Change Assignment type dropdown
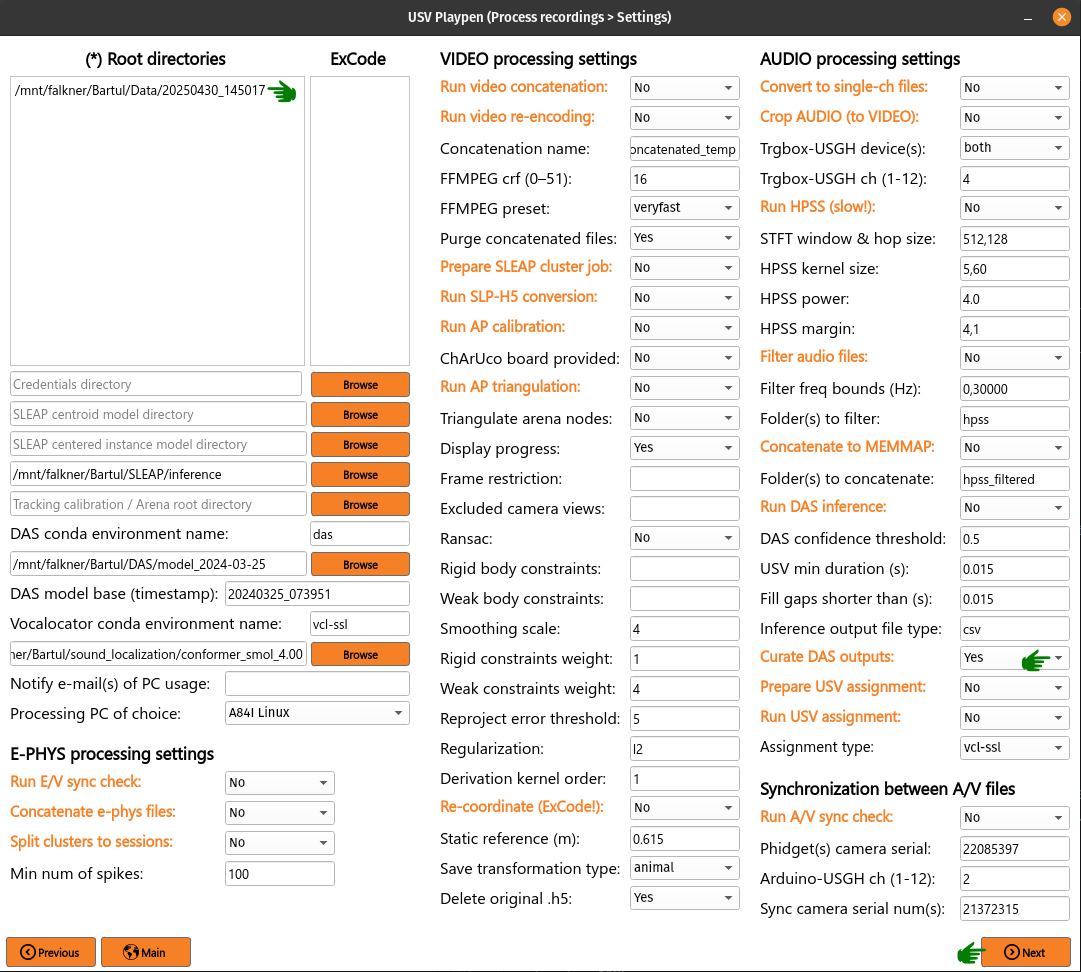 pyautogui.click(x=1014, y=747)
